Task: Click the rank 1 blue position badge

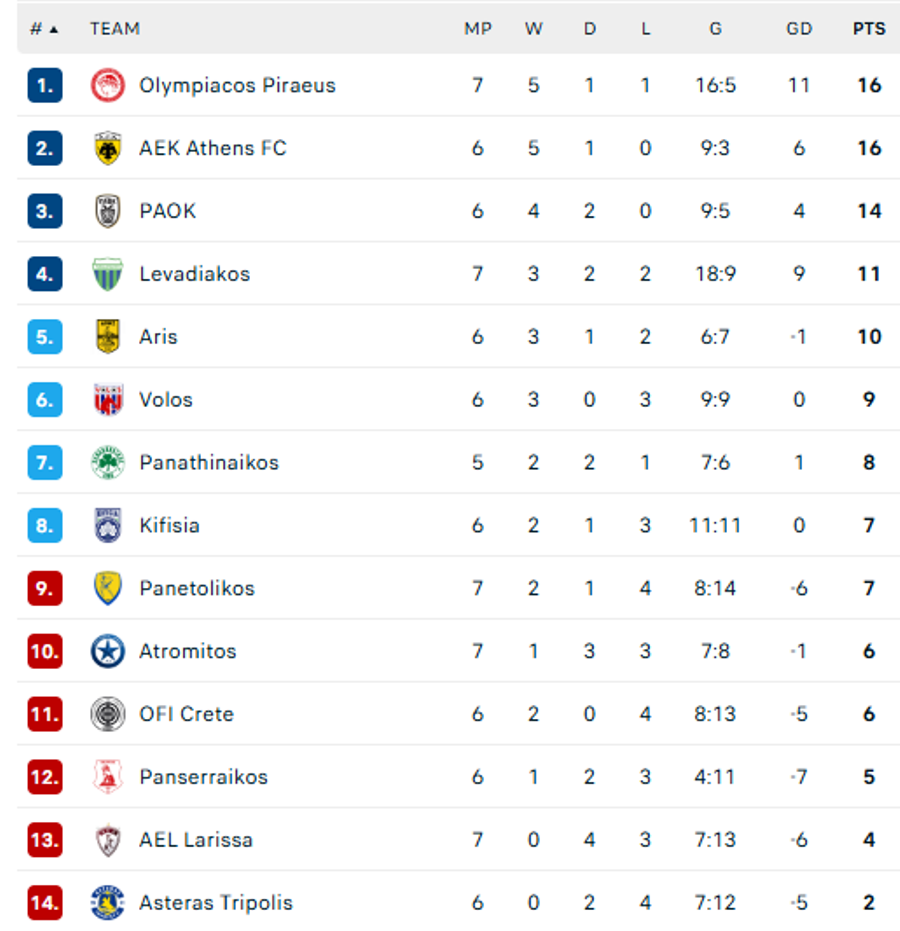Action: 45,86
